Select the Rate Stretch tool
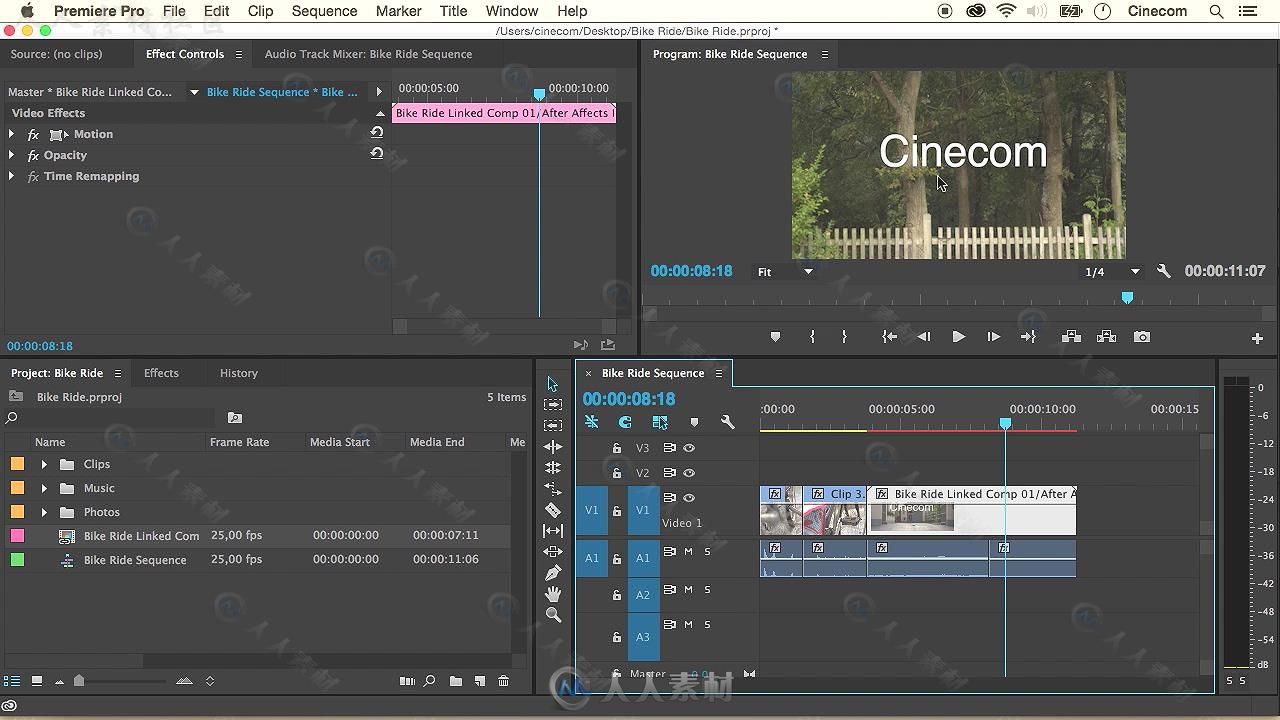 coord(553,489)
